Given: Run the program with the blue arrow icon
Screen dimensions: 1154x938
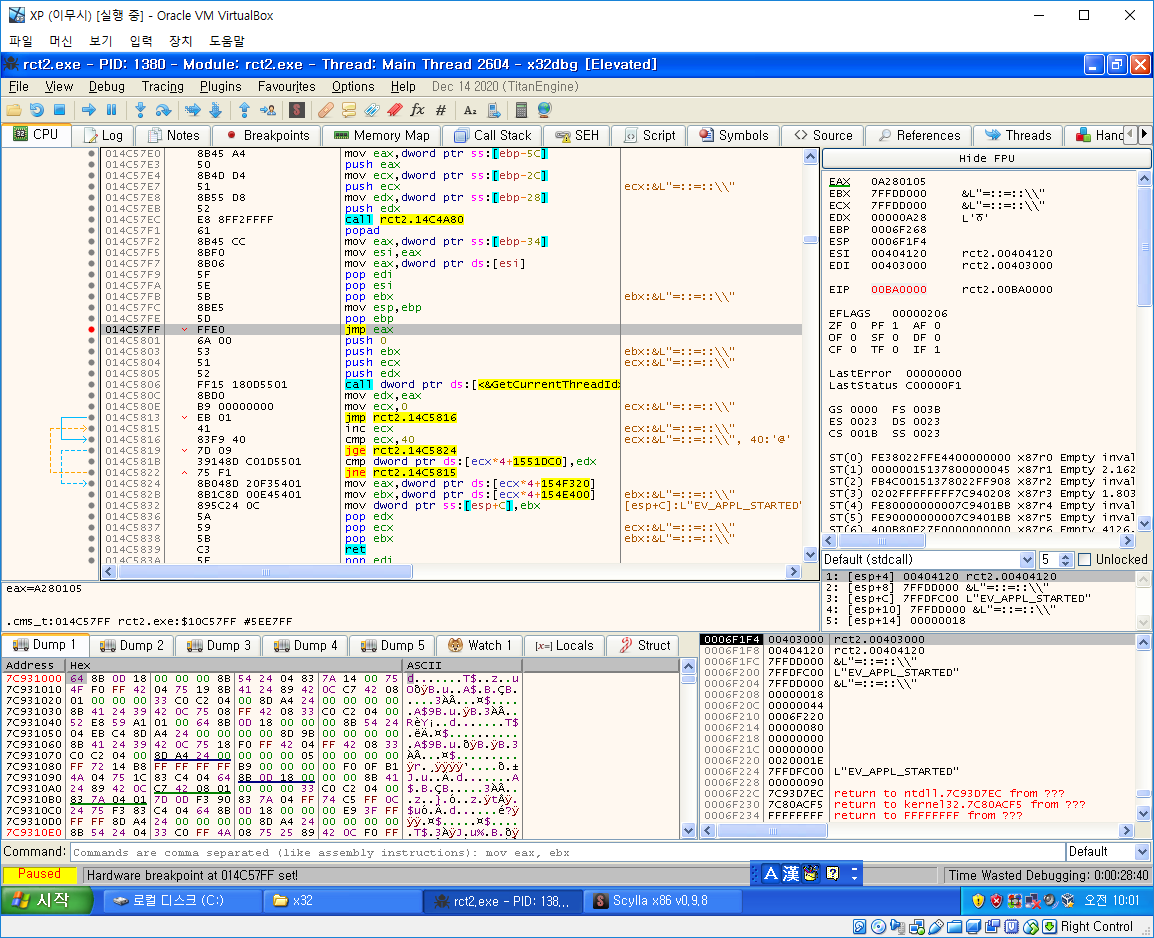Looking at the screenshot, I should click(x=88, y=110).
